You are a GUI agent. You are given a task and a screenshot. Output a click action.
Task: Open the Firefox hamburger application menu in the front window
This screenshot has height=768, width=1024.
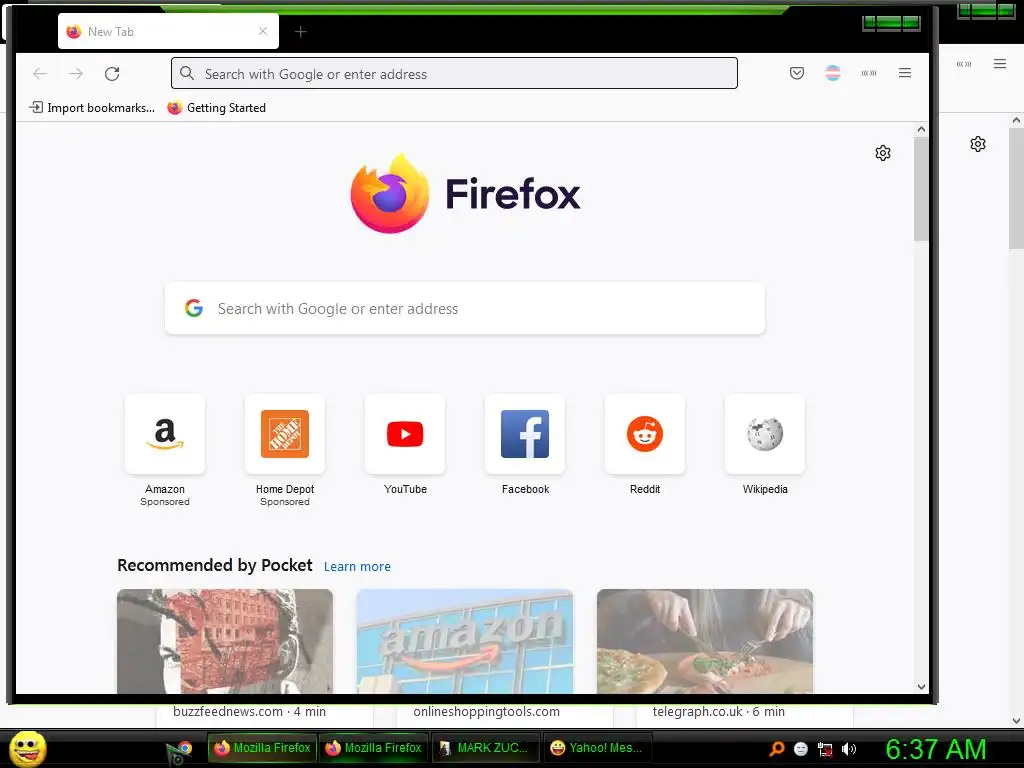coord(904,73)
